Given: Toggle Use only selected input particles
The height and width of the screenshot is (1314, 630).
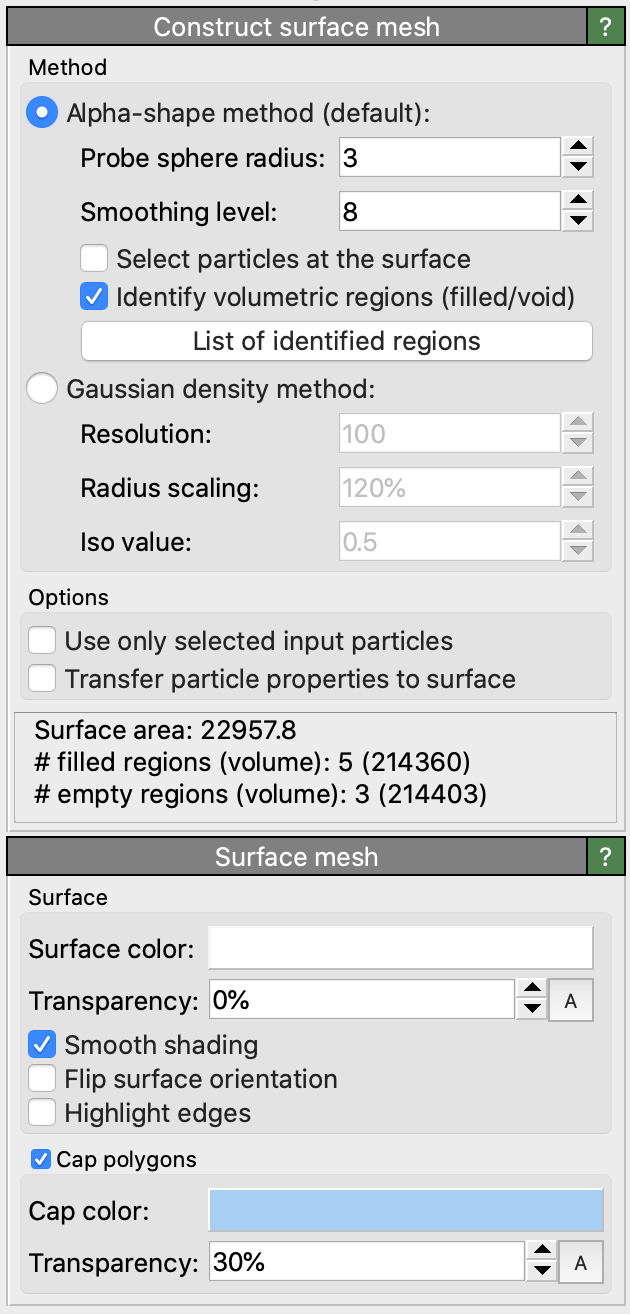Looking at the screenshot, I should coord(43,641).
